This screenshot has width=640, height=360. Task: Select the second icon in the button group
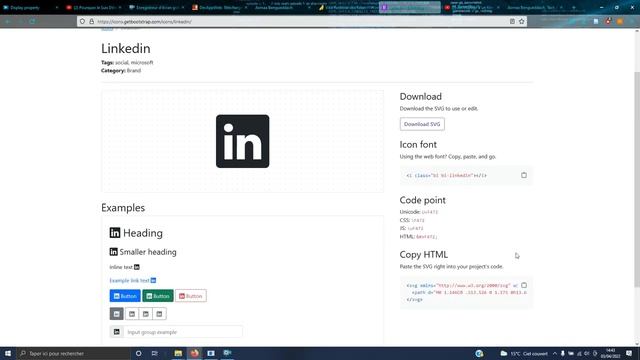pyautogui.click(x=132, y=314)
